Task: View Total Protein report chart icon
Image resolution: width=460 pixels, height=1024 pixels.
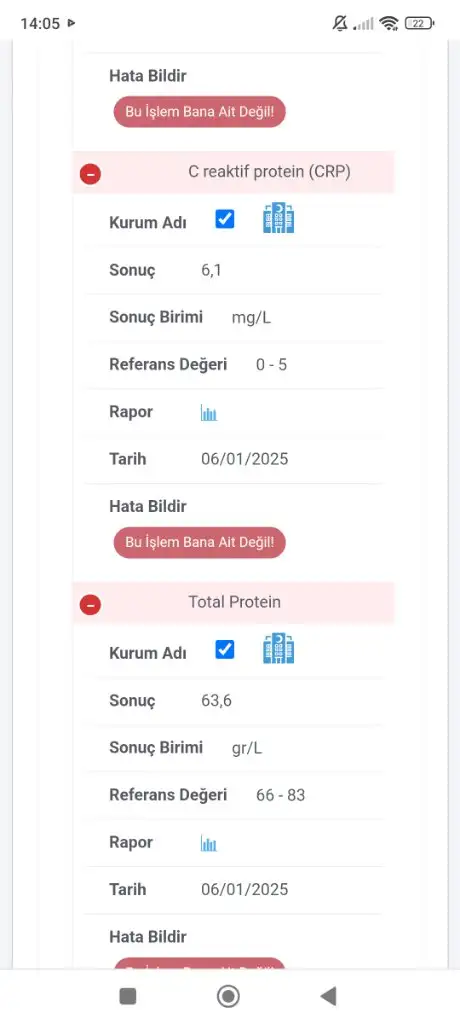Action: coord(208,844)
